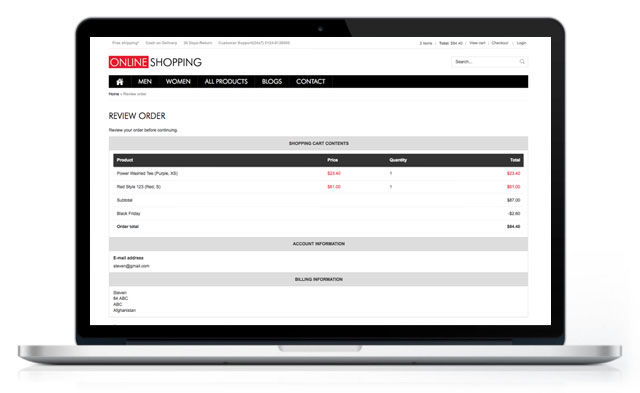Click the Total $84.40 text in the top bar

[451, 43]
